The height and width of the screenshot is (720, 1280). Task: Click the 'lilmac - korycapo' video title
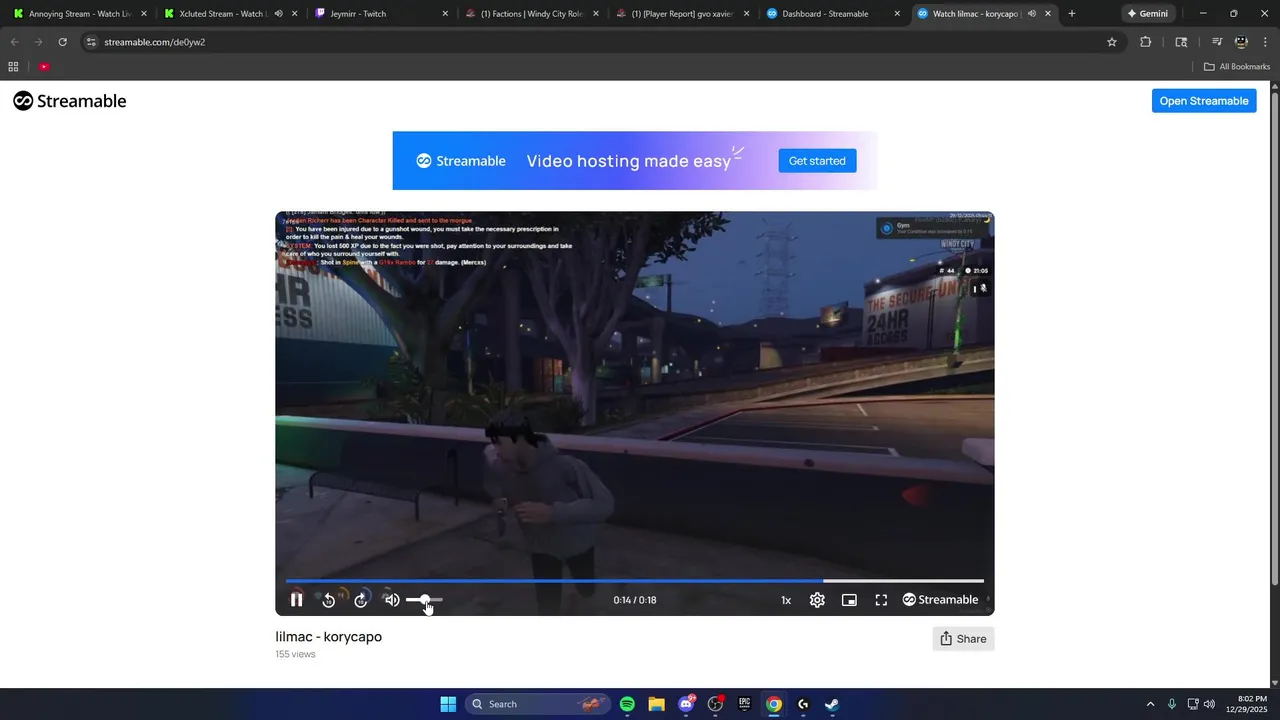tap(329, 637)
